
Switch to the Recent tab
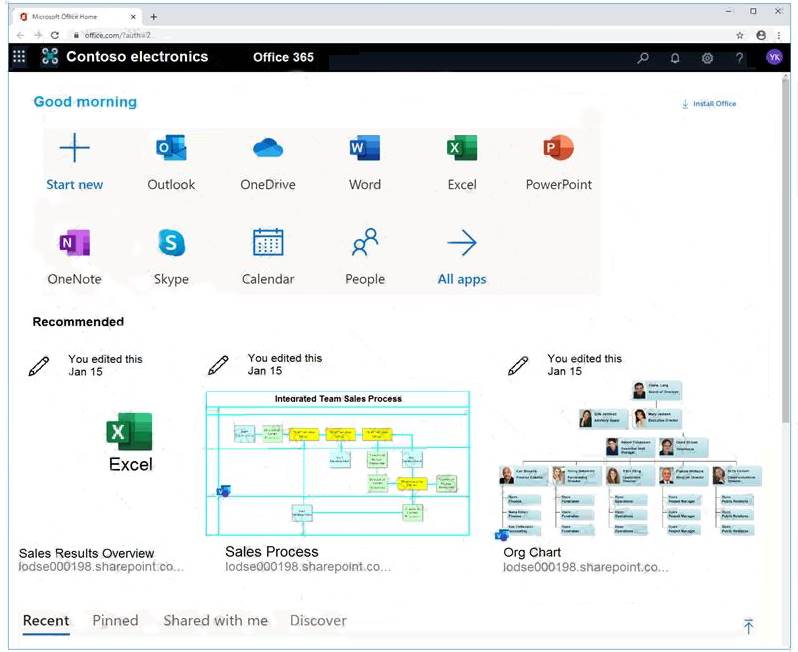tap(46, 620)
